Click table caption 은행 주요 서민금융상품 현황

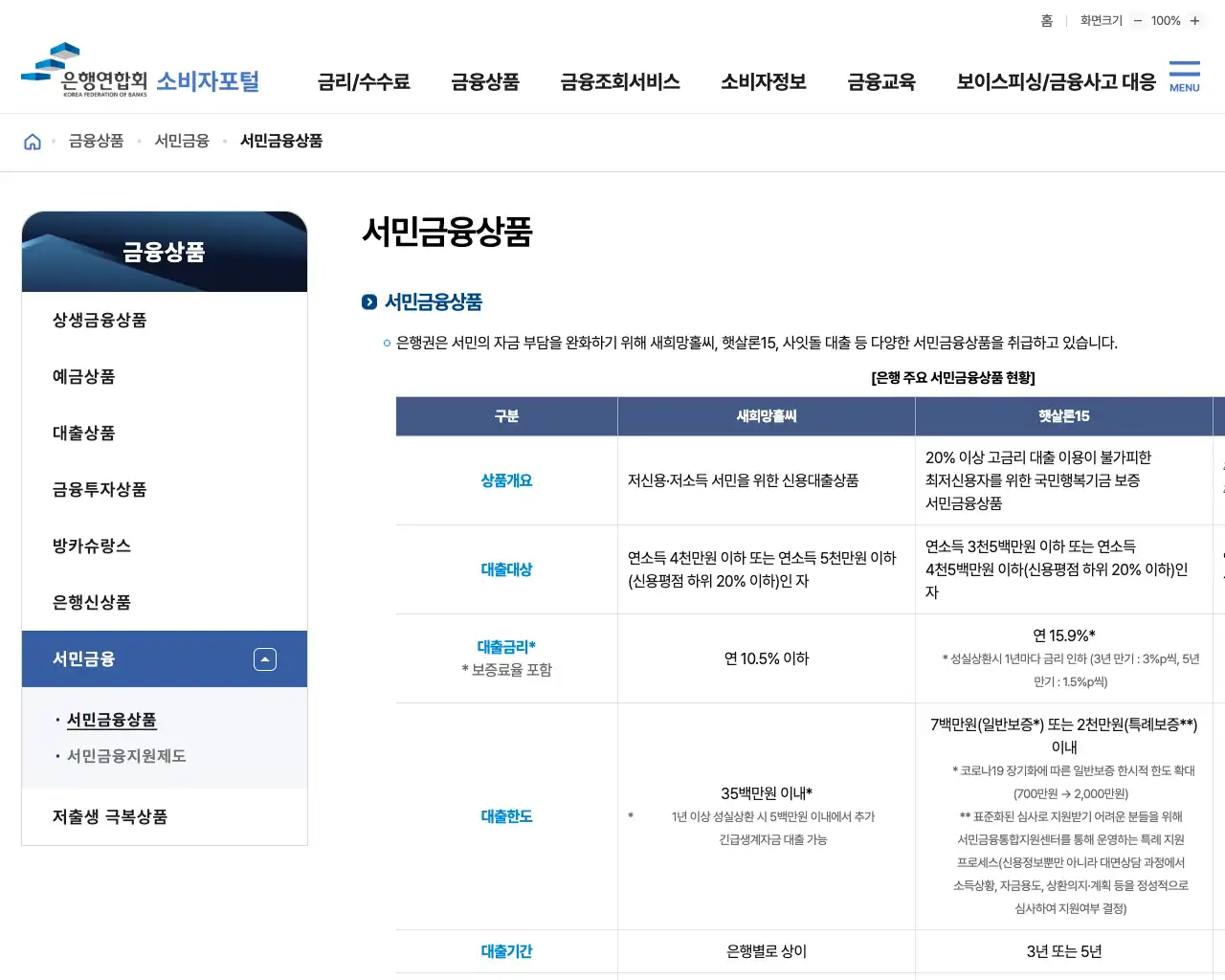[953, 378]
